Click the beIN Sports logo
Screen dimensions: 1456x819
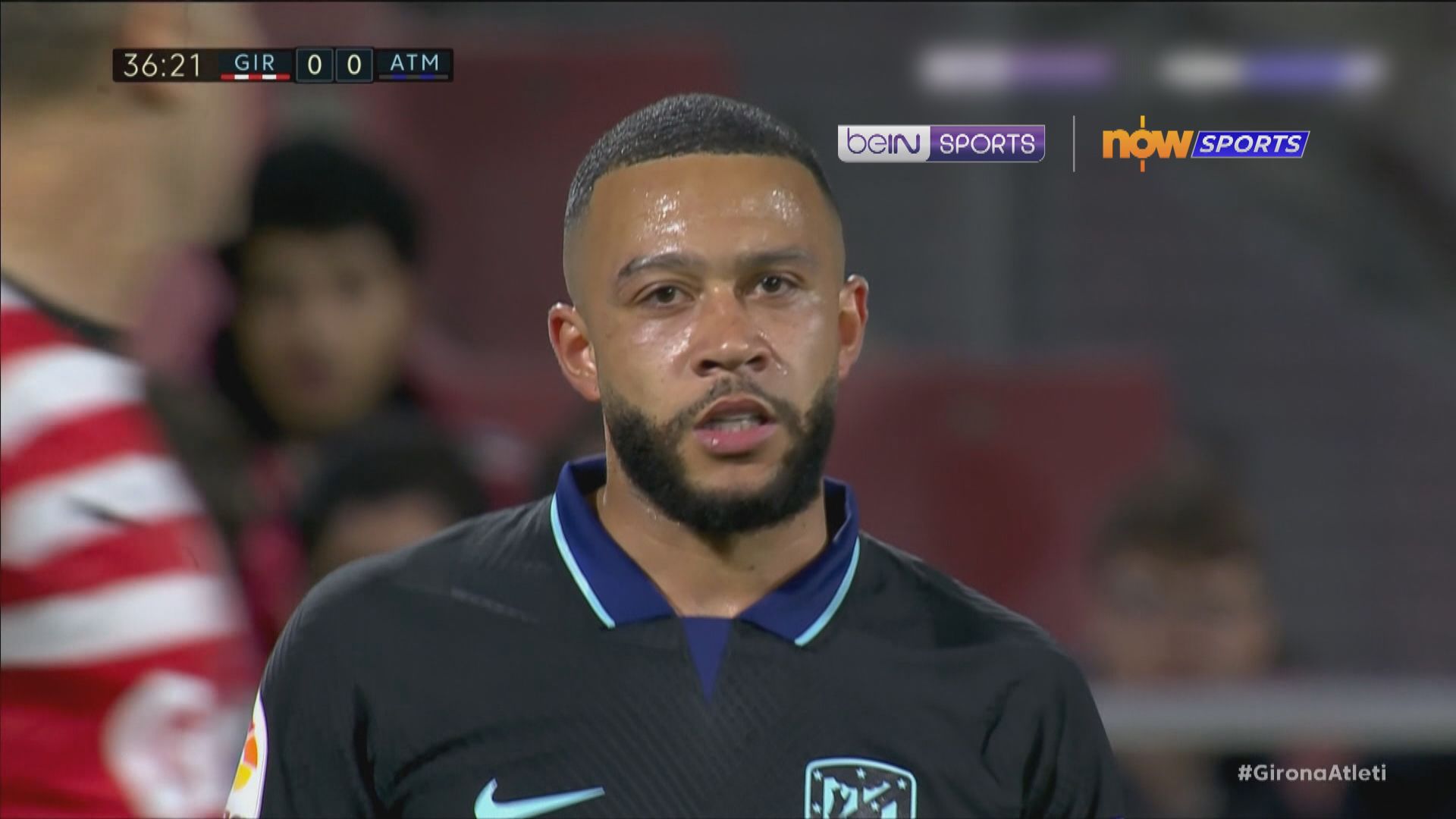tap(941, 143)
